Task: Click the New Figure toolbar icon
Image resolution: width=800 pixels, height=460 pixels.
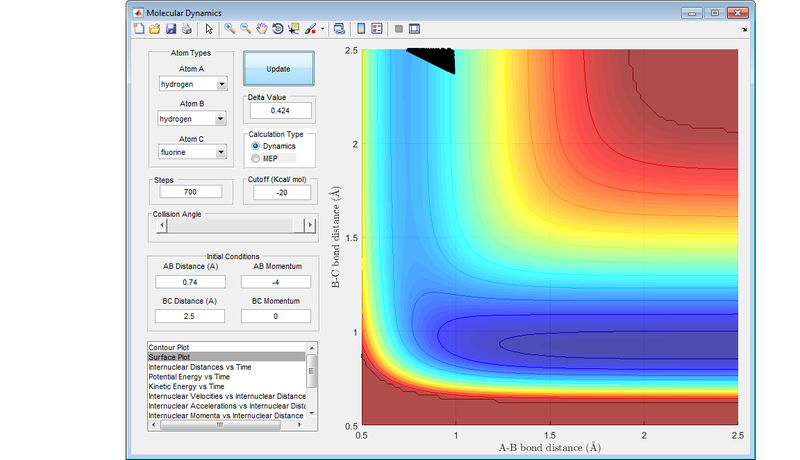Action: (x=140, y=29)
